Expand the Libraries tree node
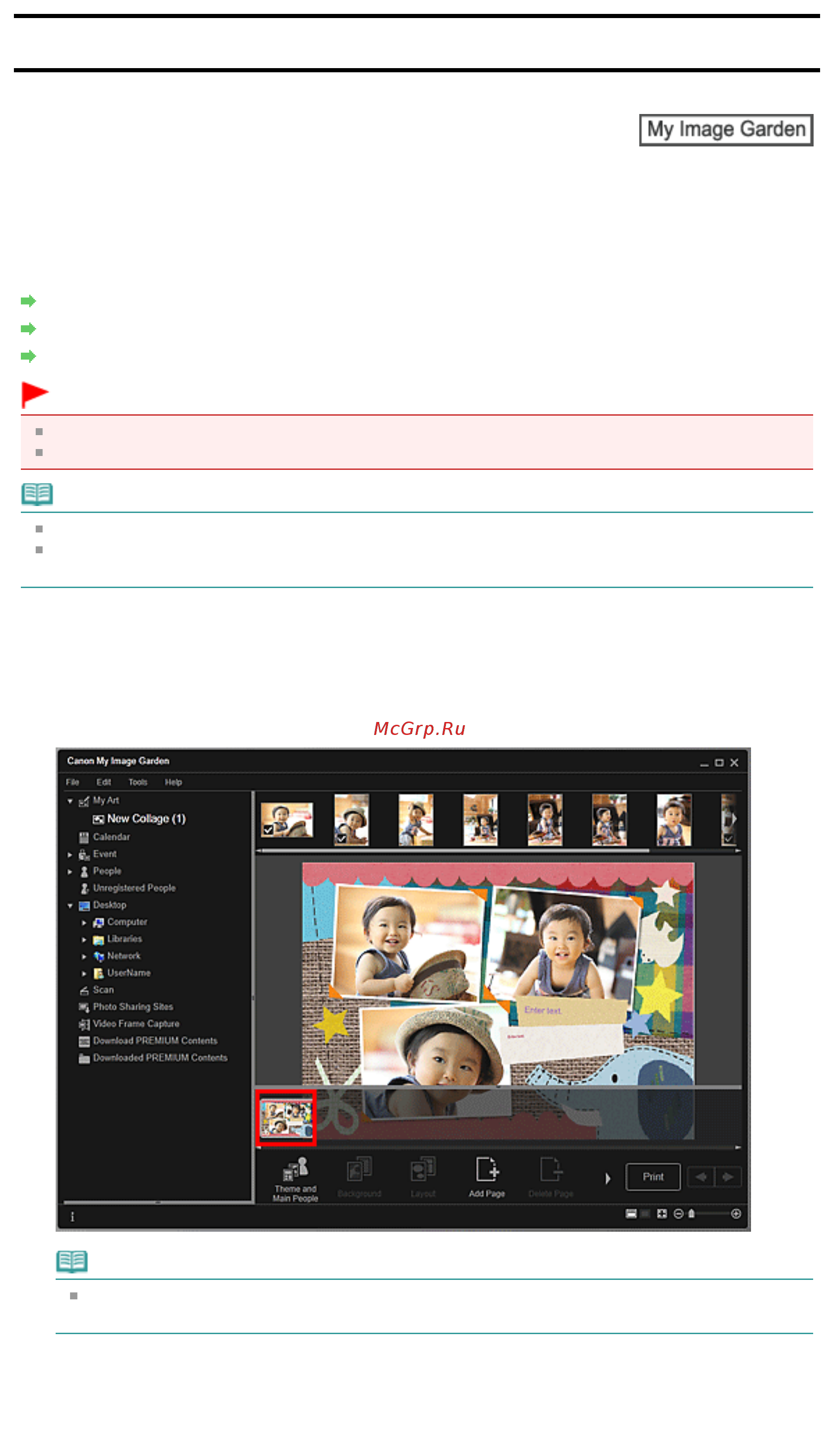The image size is (834, 1456). click(84, 940)
